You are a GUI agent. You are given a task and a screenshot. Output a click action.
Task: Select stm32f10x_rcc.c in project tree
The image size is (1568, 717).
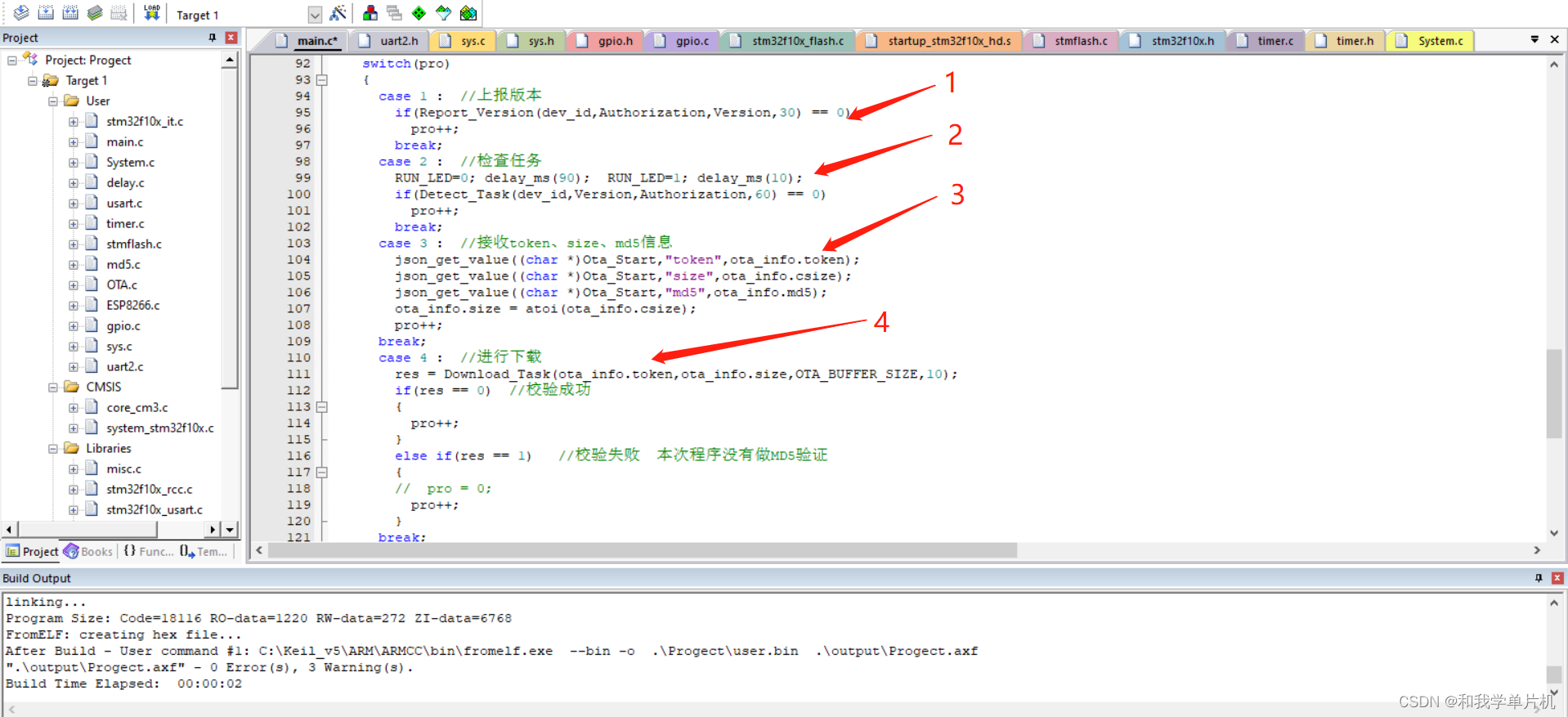point(150,490)
